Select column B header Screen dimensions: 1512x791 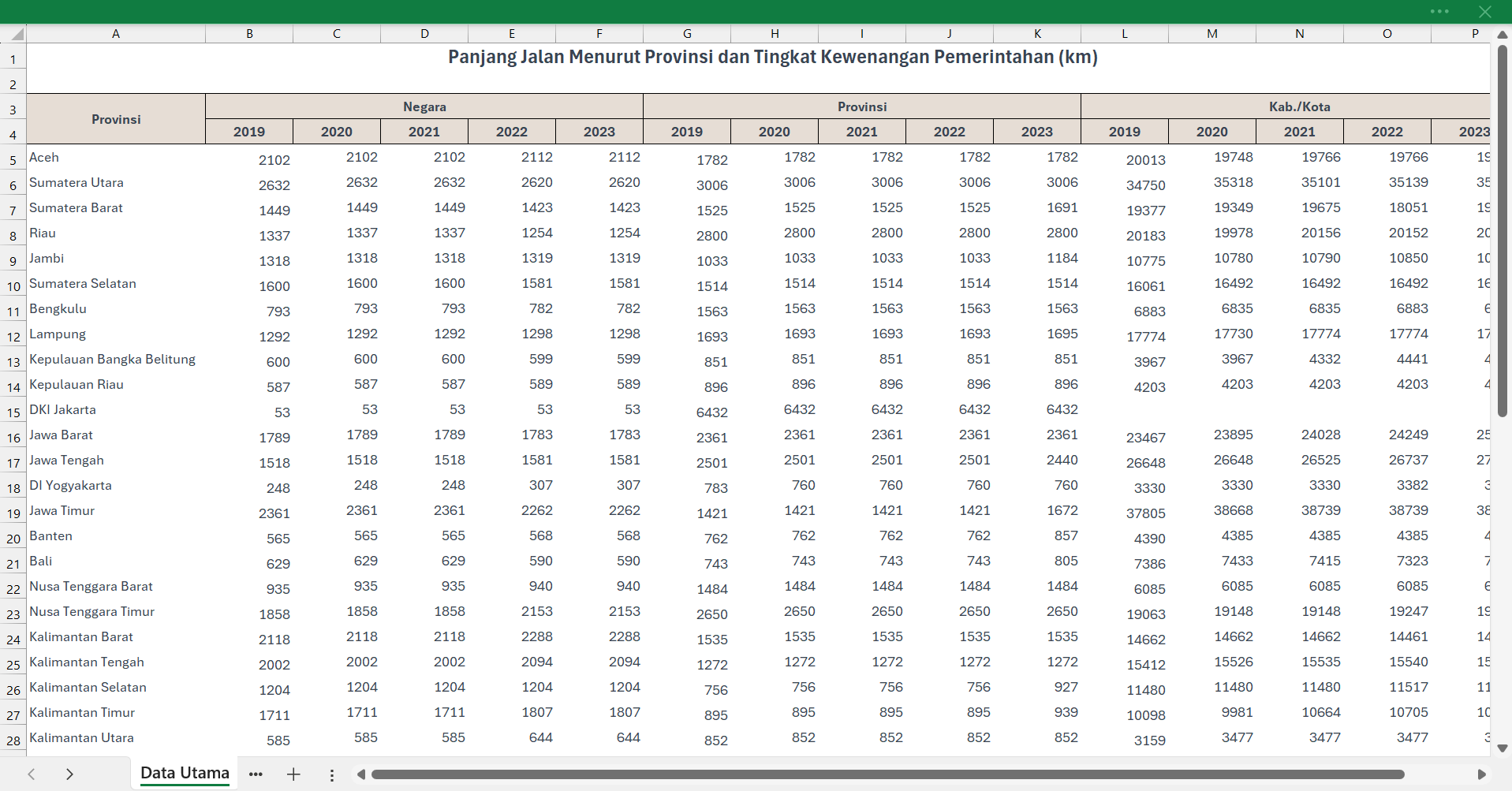click(249, 34)
